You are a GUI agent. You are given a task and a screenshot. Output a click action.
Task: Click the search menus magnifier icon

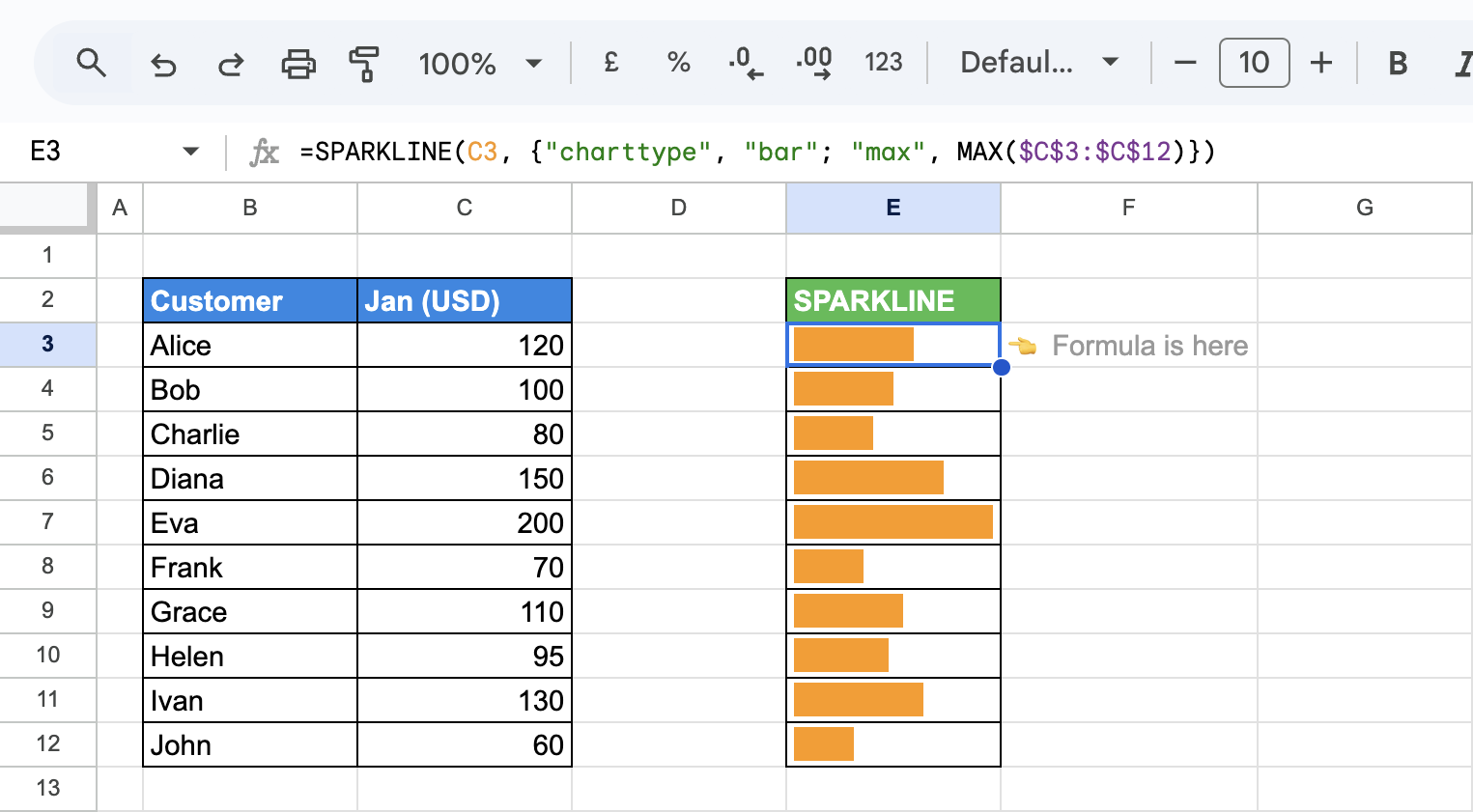[x=92, y=64]
